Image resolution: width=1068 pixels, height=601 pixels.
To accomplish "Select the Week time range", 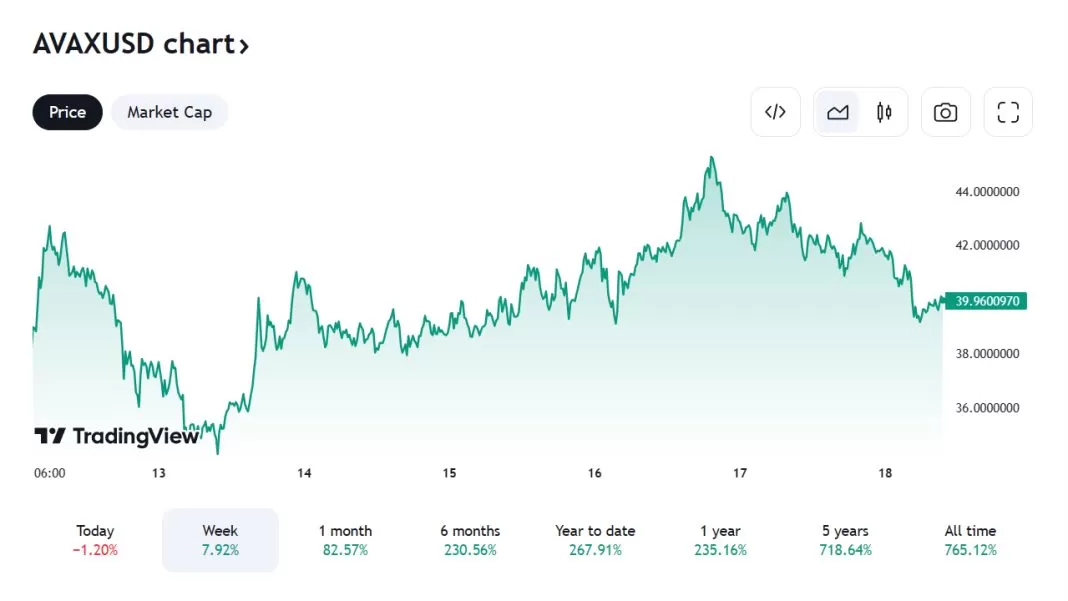I will 220,540.
